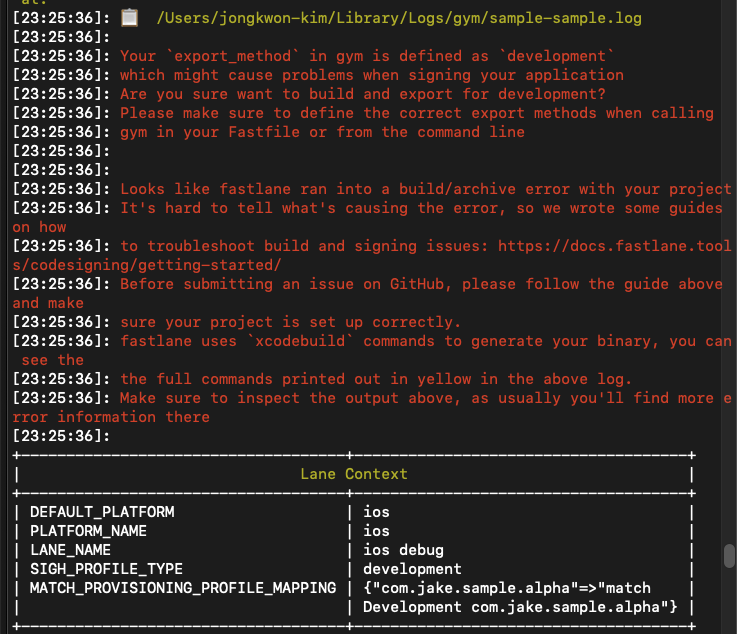Click the line 'which might cause problems when signing'
The height and width of the screenshot is (634, 737).
[x=372, y=75]
